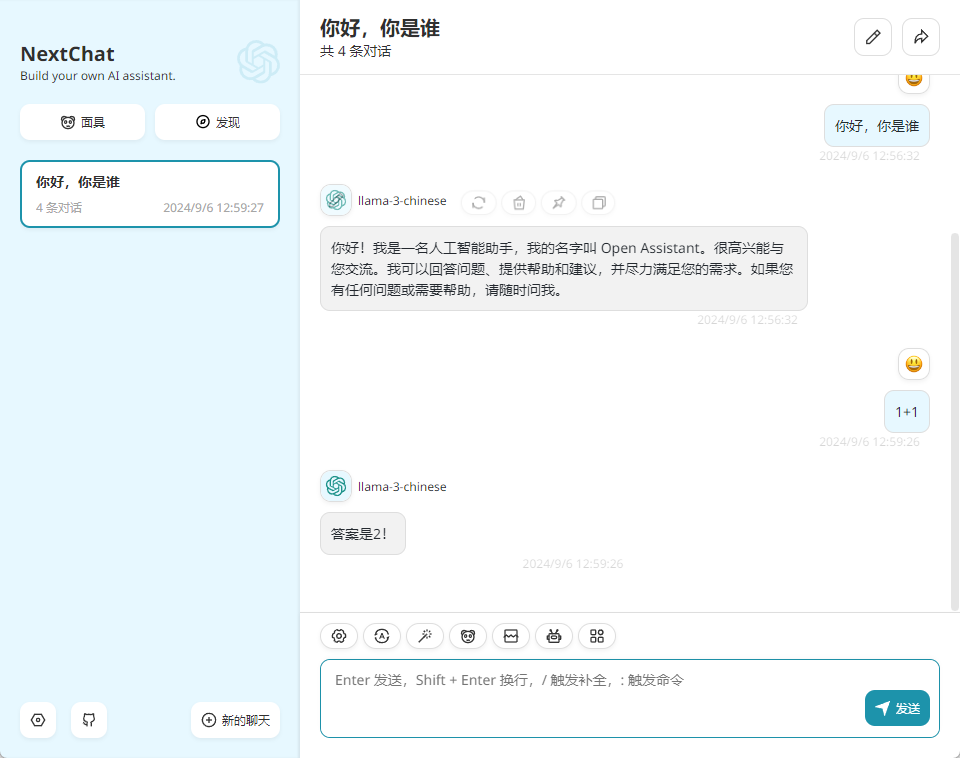Open sidebar settings with the hexagon icon
The width and height of the screenshot is (960, 758).
click(x=38, y=720)
